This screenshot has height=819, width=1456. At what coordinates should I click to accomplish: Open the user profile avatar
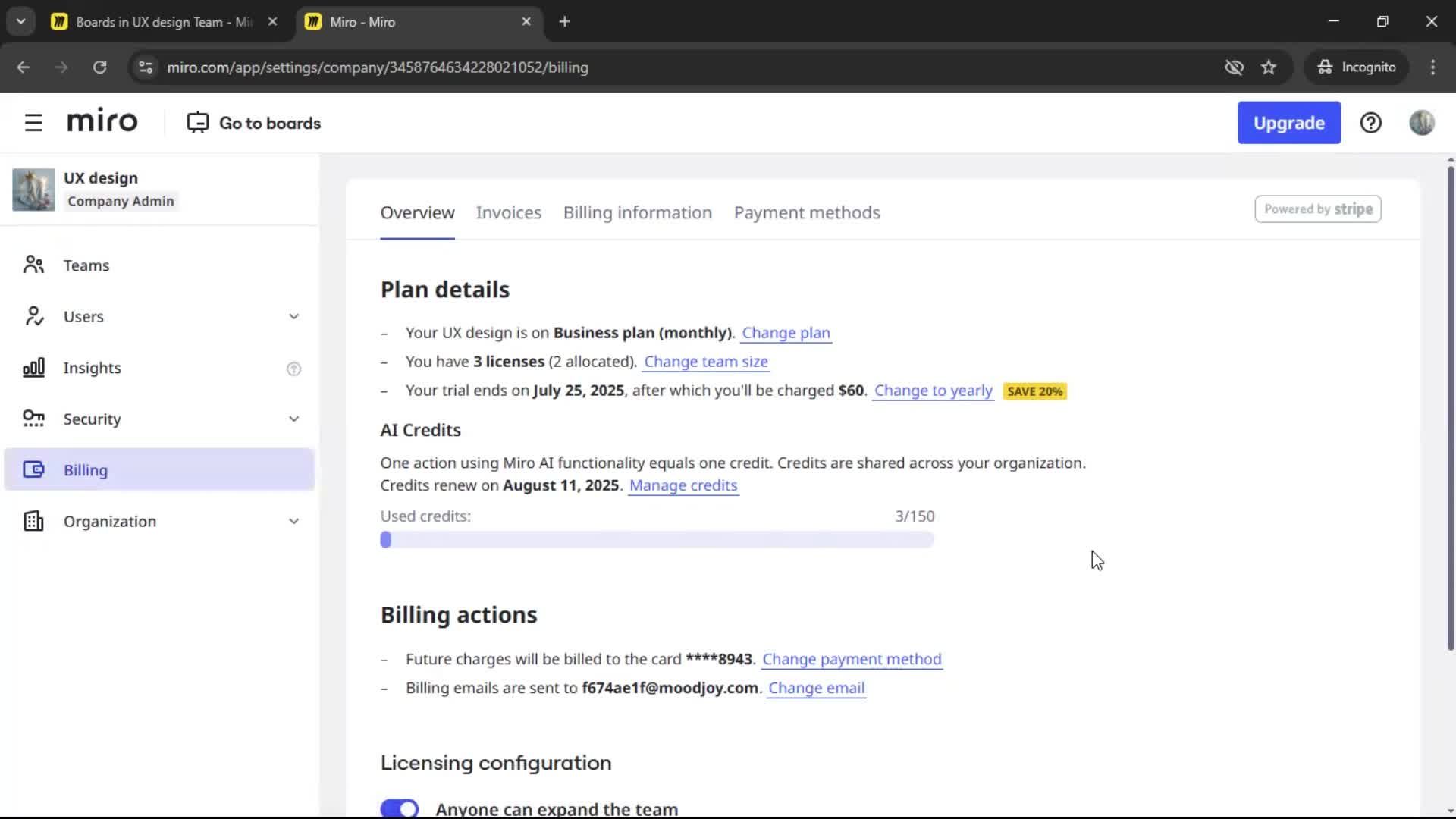point(1422,123)
